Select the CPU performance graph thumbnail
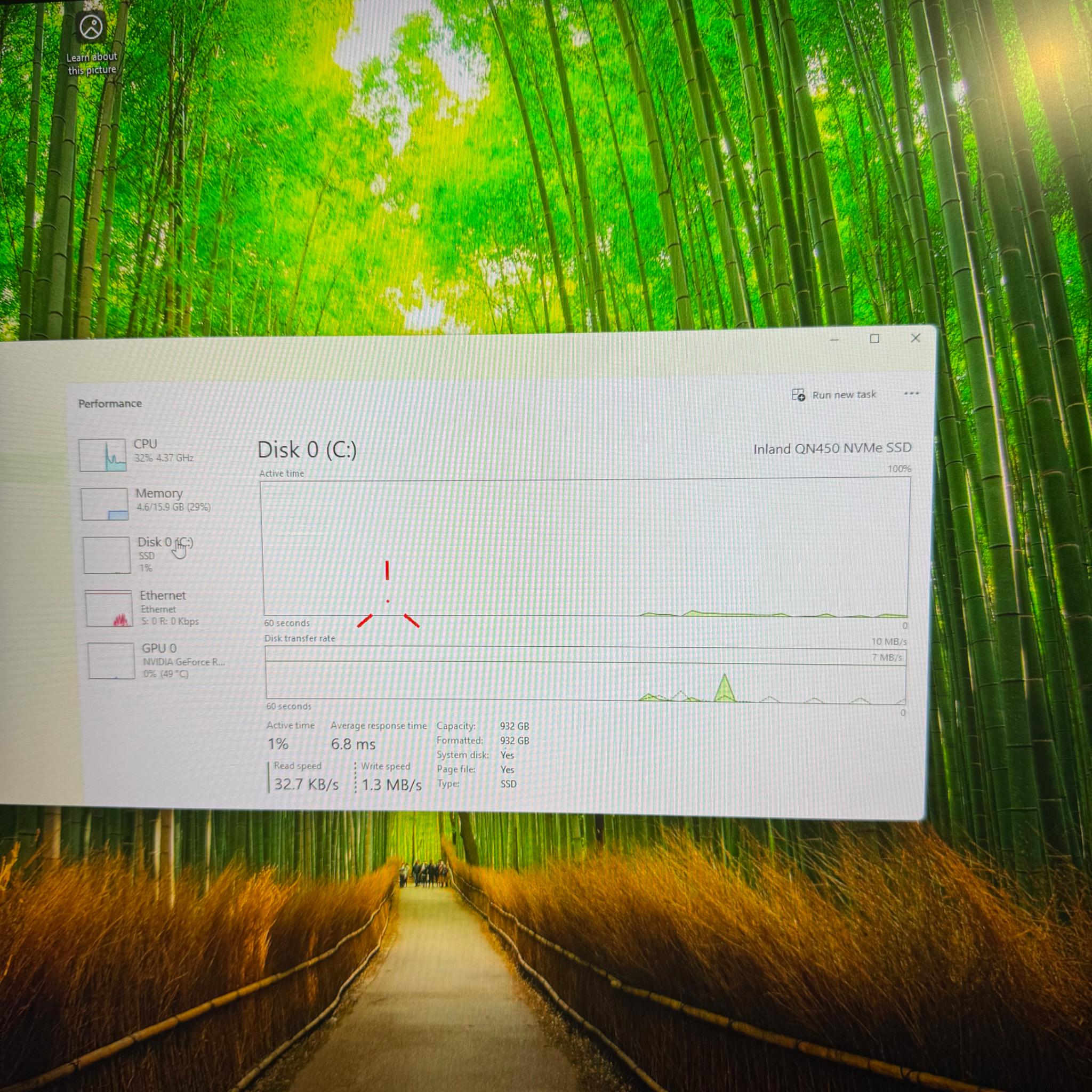The width and height of the screenshot is (1092, 1092). [x=102, y=455]
